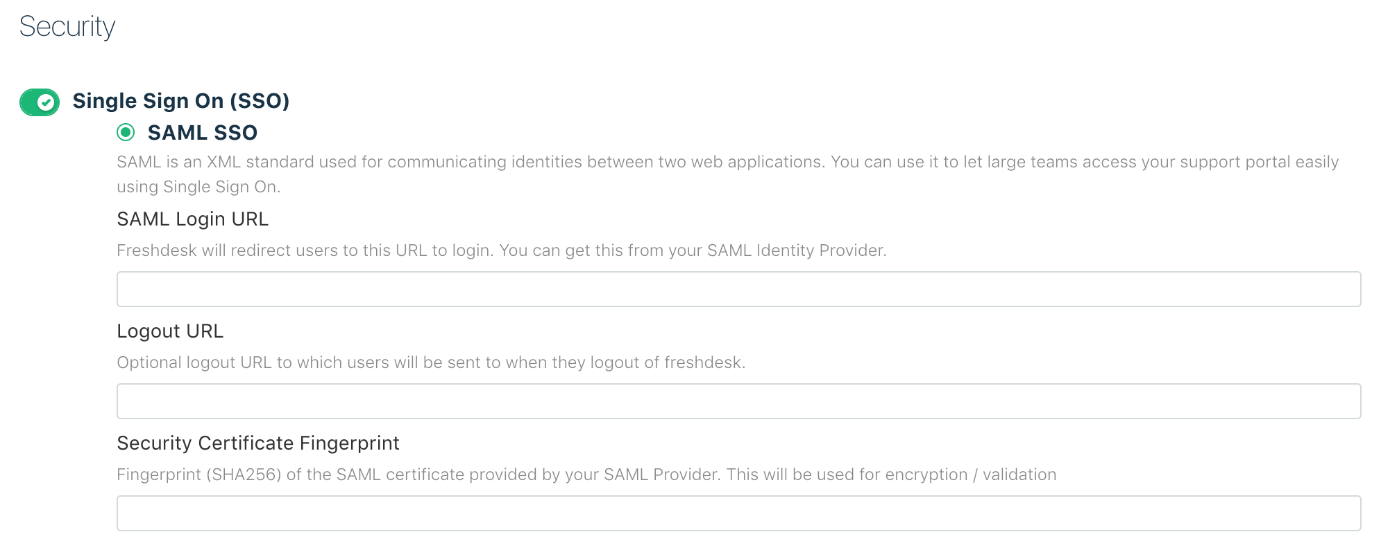This screenshot has height=552, width=1381.
Task: Click the right end of the SAML Login URL field
Action: 1340,289
